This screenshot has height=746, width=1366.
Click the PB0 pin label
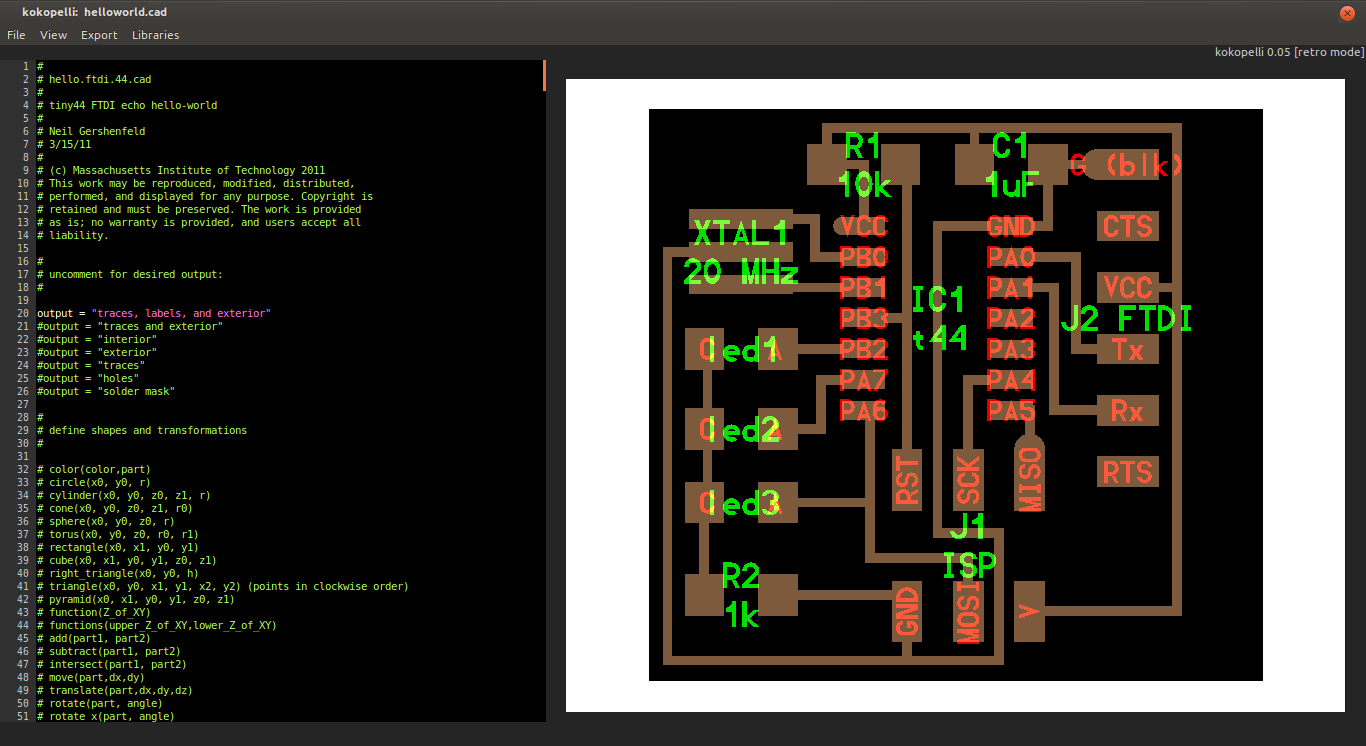(863, 257)
